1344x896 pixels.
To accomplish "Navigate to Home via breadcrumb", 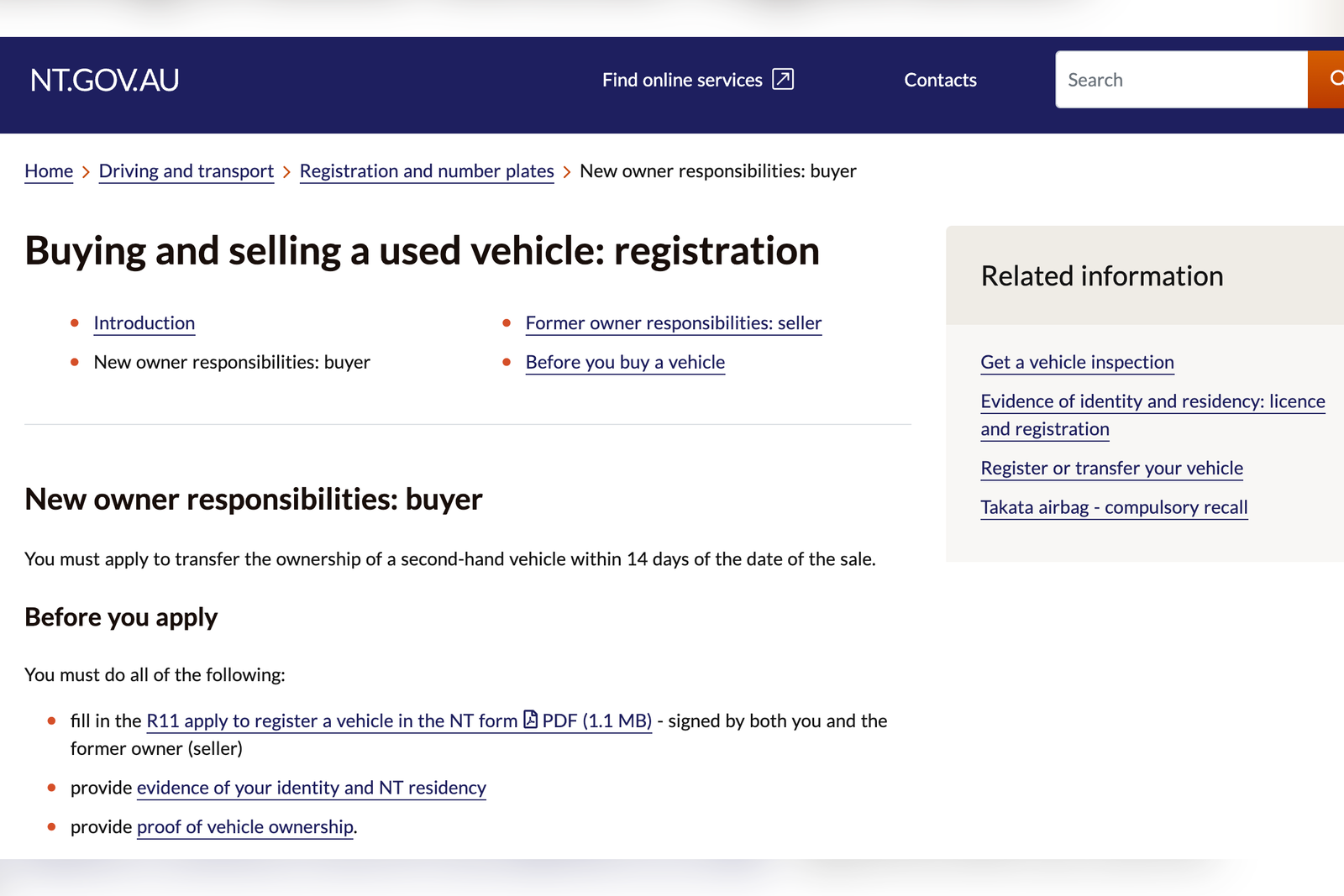I will click(48, 171).
